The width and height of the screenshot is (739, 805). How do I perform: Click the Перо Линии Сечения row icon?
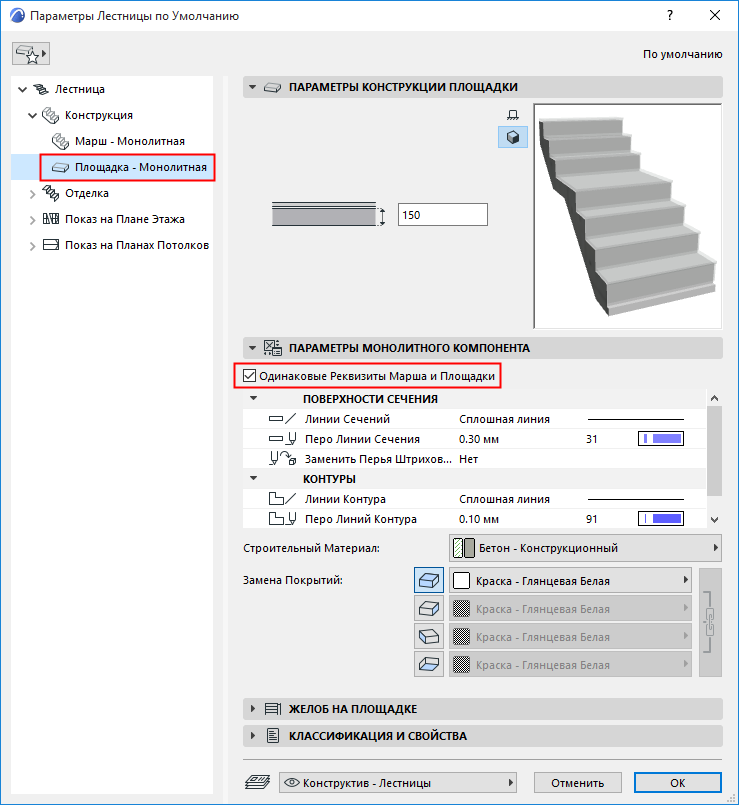[x=282, y=439]
